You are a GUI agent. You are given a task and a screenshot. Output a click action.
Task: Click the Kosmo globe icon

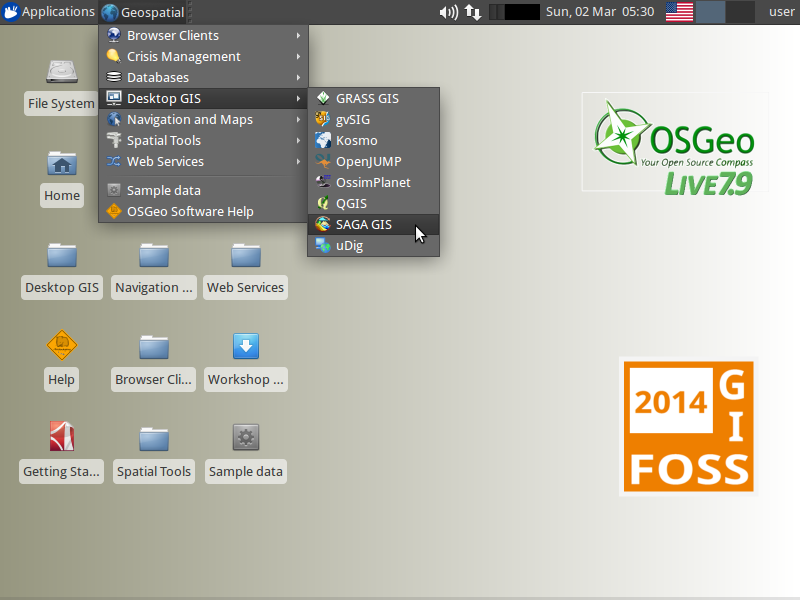(322, 140)
